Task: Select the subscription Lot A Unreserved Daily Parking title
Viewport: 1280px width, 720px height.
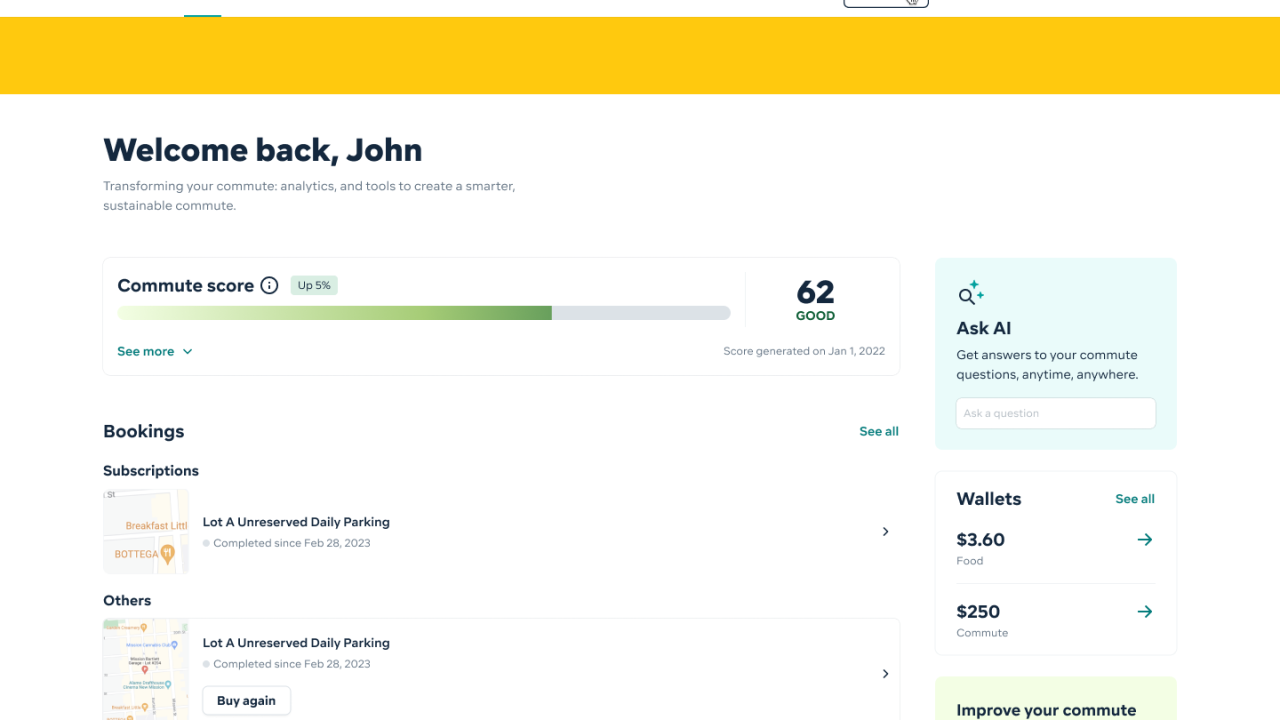Action: tap(296, 522)
